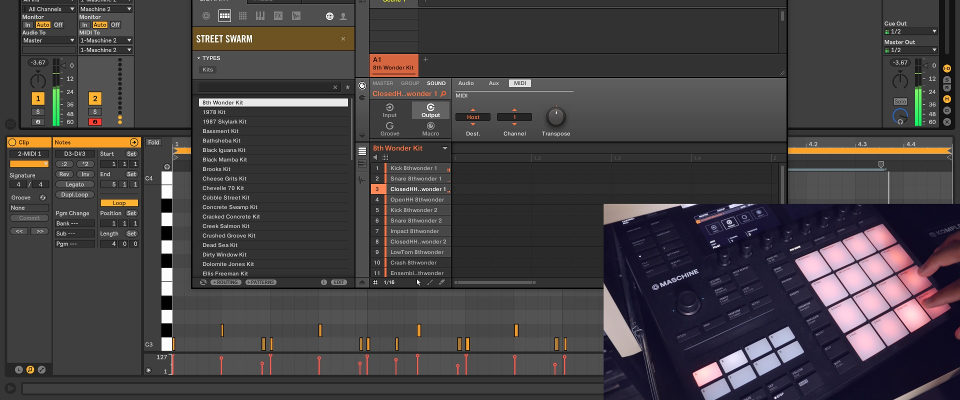Close the Street Swarm product filter
This screenshot has width=960, height=400.
pyautogui.click(x=343, y=39)
